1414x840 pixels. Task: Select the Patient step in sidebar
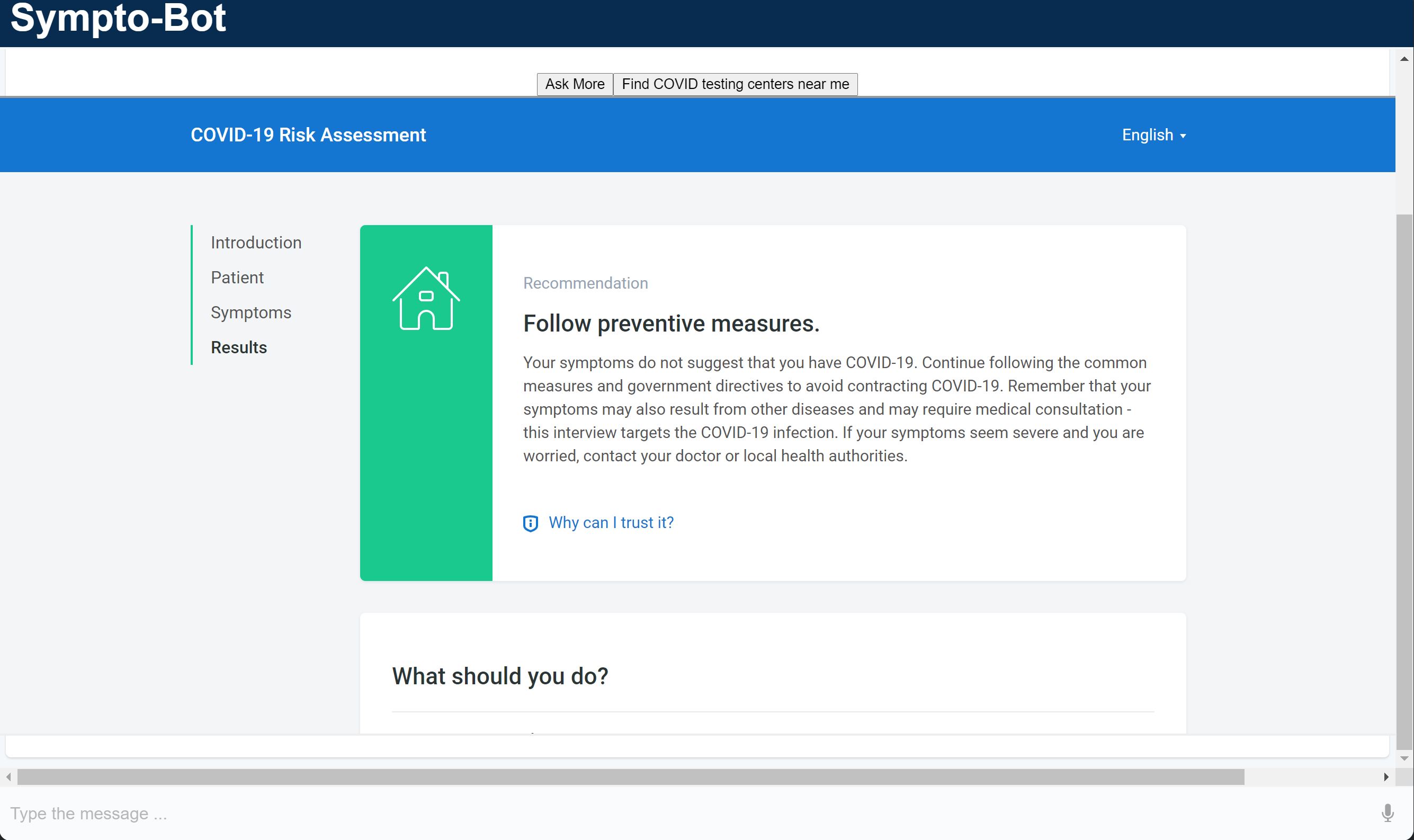coord(237,278)
